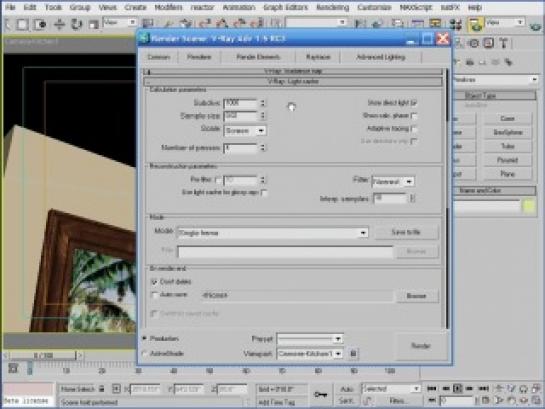Toggle the Don't delete checkbox

click(x=154, y=281)
